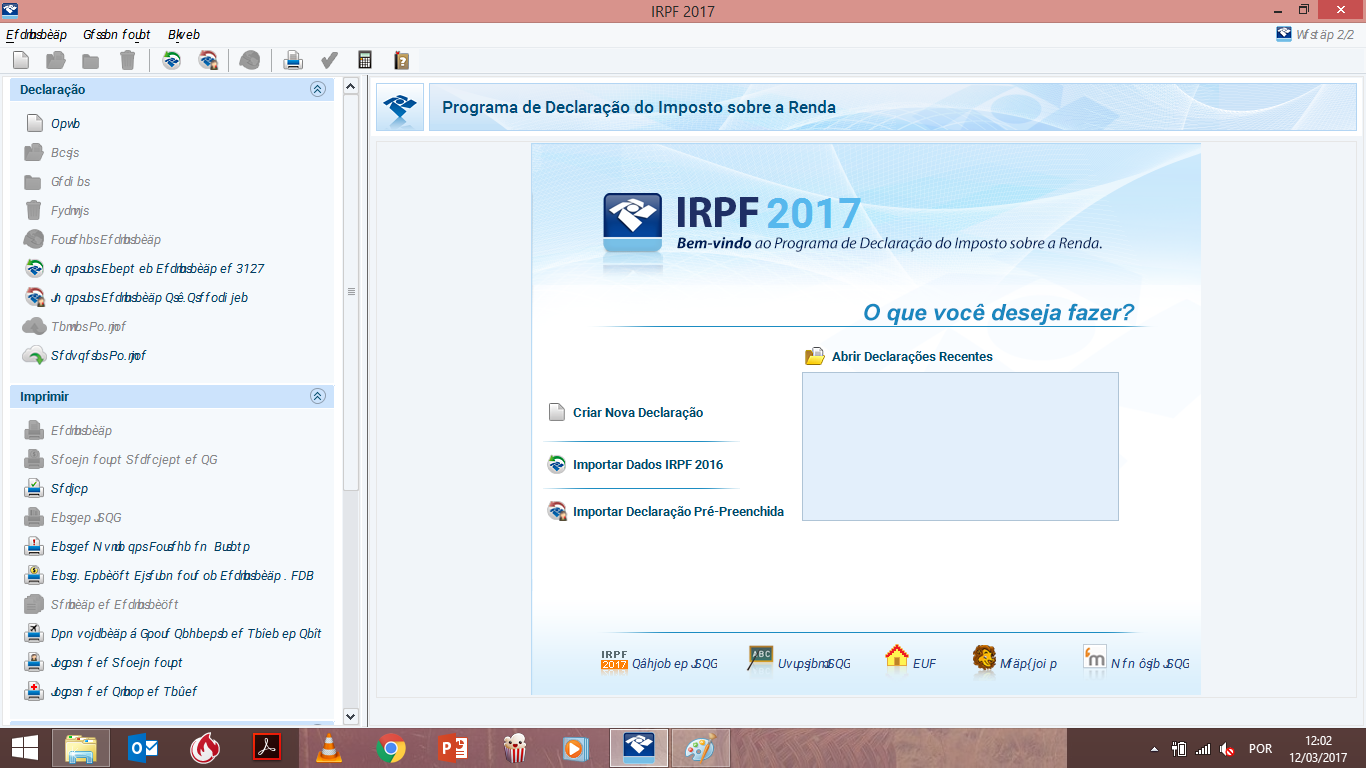Open Google Chrome from the taskbar
This screenshot has height=768, width=1366.
point(391,748)
